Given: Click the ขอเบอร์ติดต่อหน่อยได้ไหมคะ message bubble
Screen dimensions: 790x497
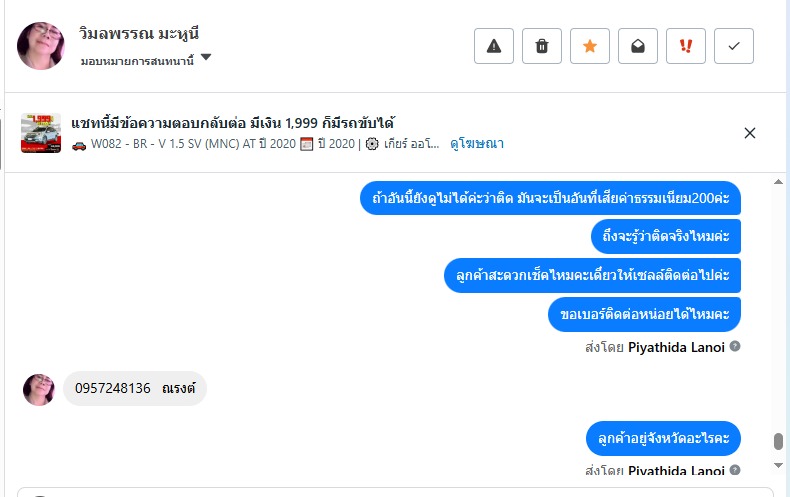Looking at the screenshot, I should 645,314.
